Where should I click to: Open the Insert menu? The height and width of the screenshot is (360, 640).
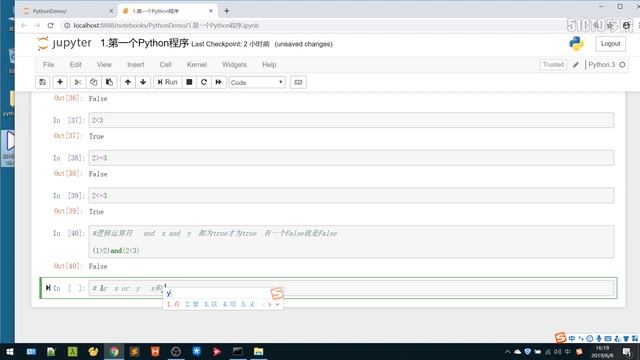point(136,64)
